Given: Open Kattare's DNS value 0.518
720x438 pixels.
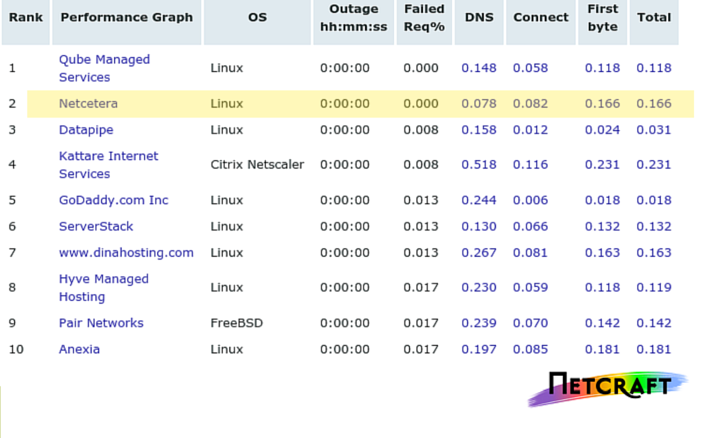Looking at the screenshot, I should point(479,164).
